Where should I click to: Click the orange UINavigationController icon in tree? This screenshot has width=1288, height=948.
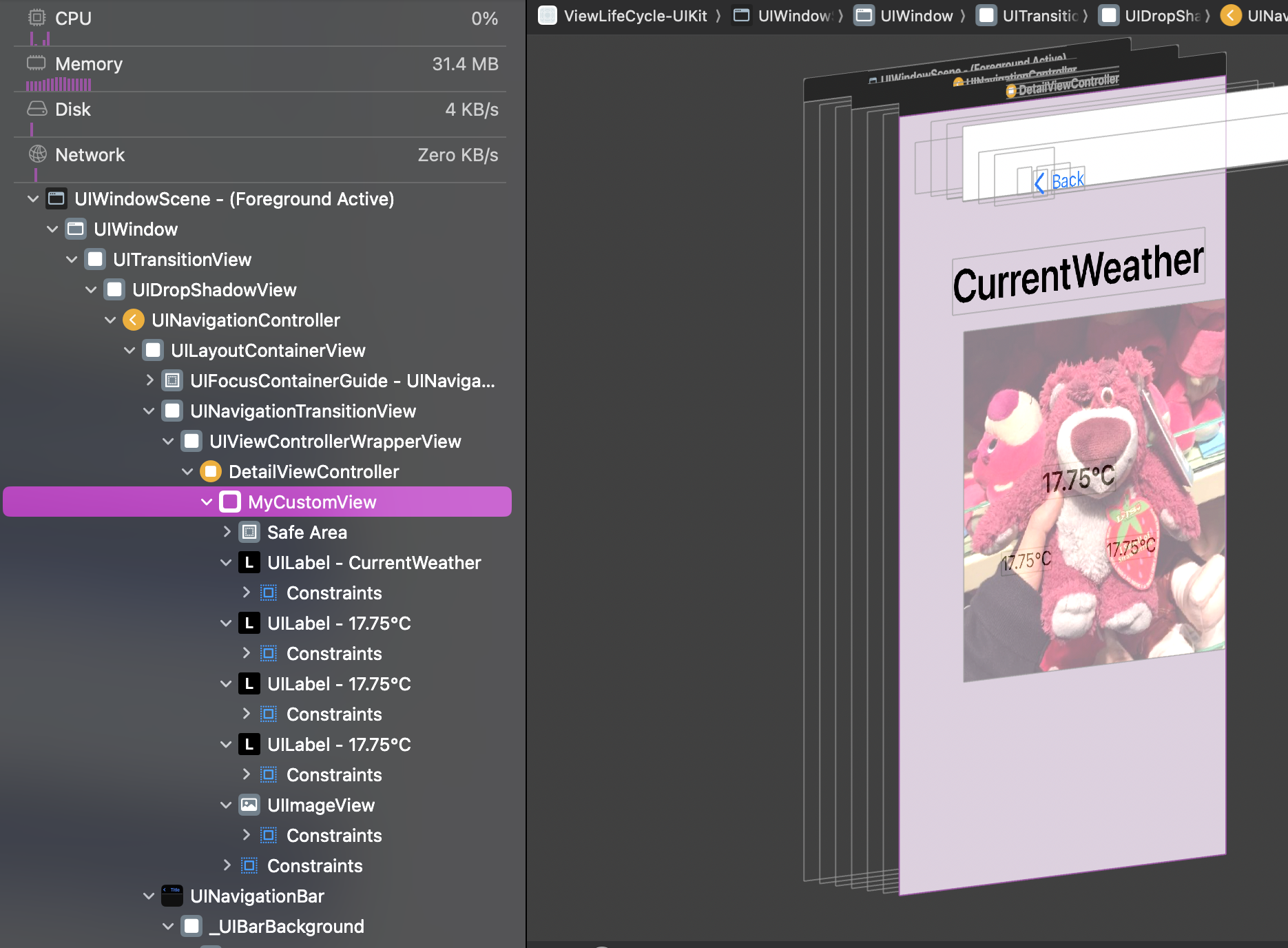coord(134,320)
